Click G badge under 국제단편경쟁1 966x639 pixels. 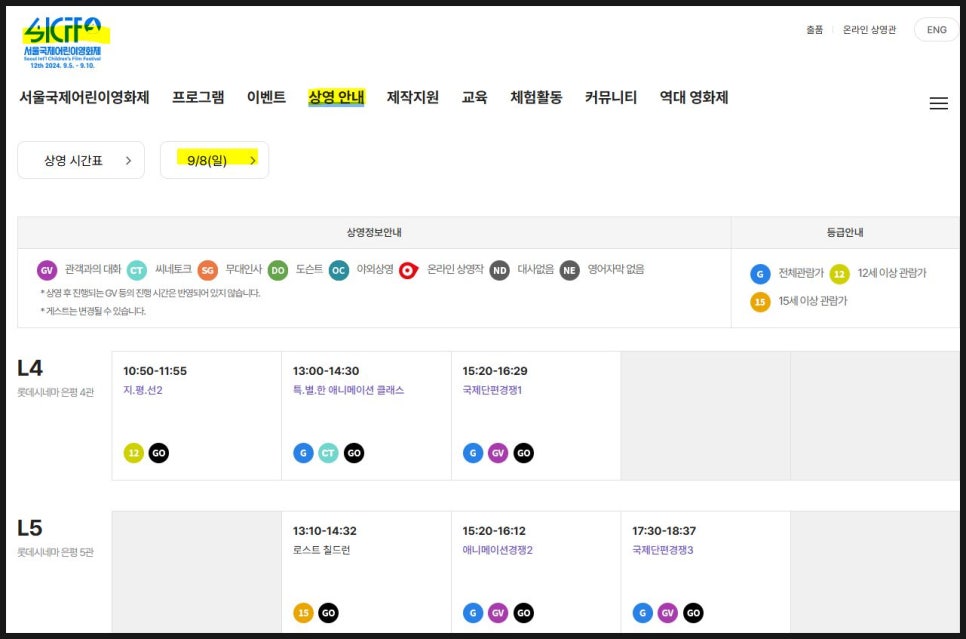click(x=473, y=453)
